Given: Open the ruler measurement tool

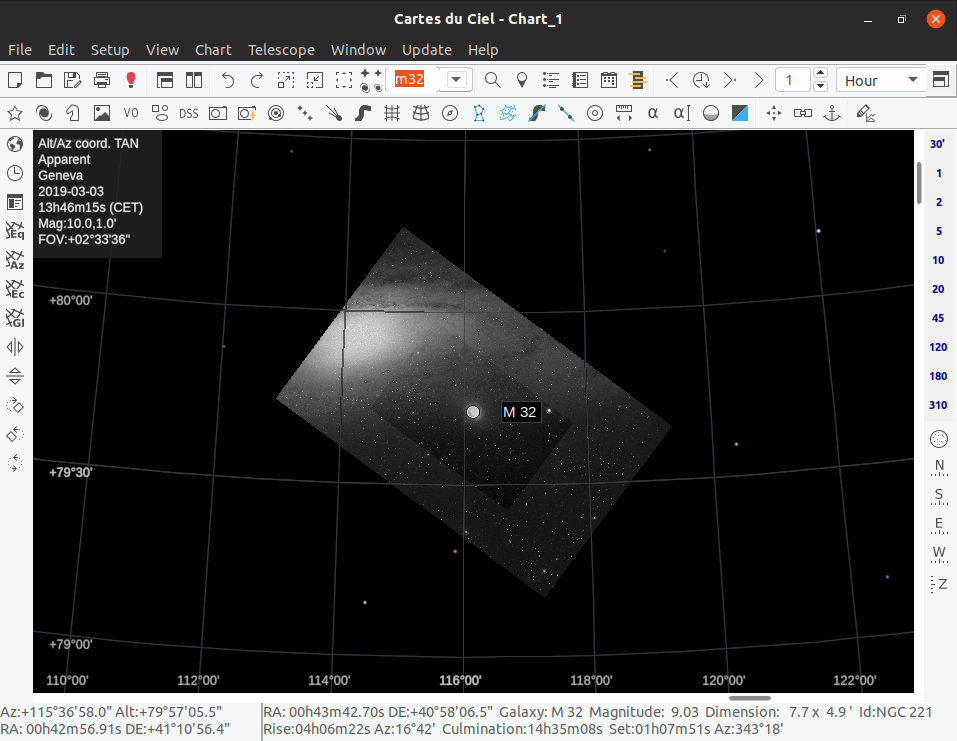Looking at the screenshot, I should click(x=624, y=113).
